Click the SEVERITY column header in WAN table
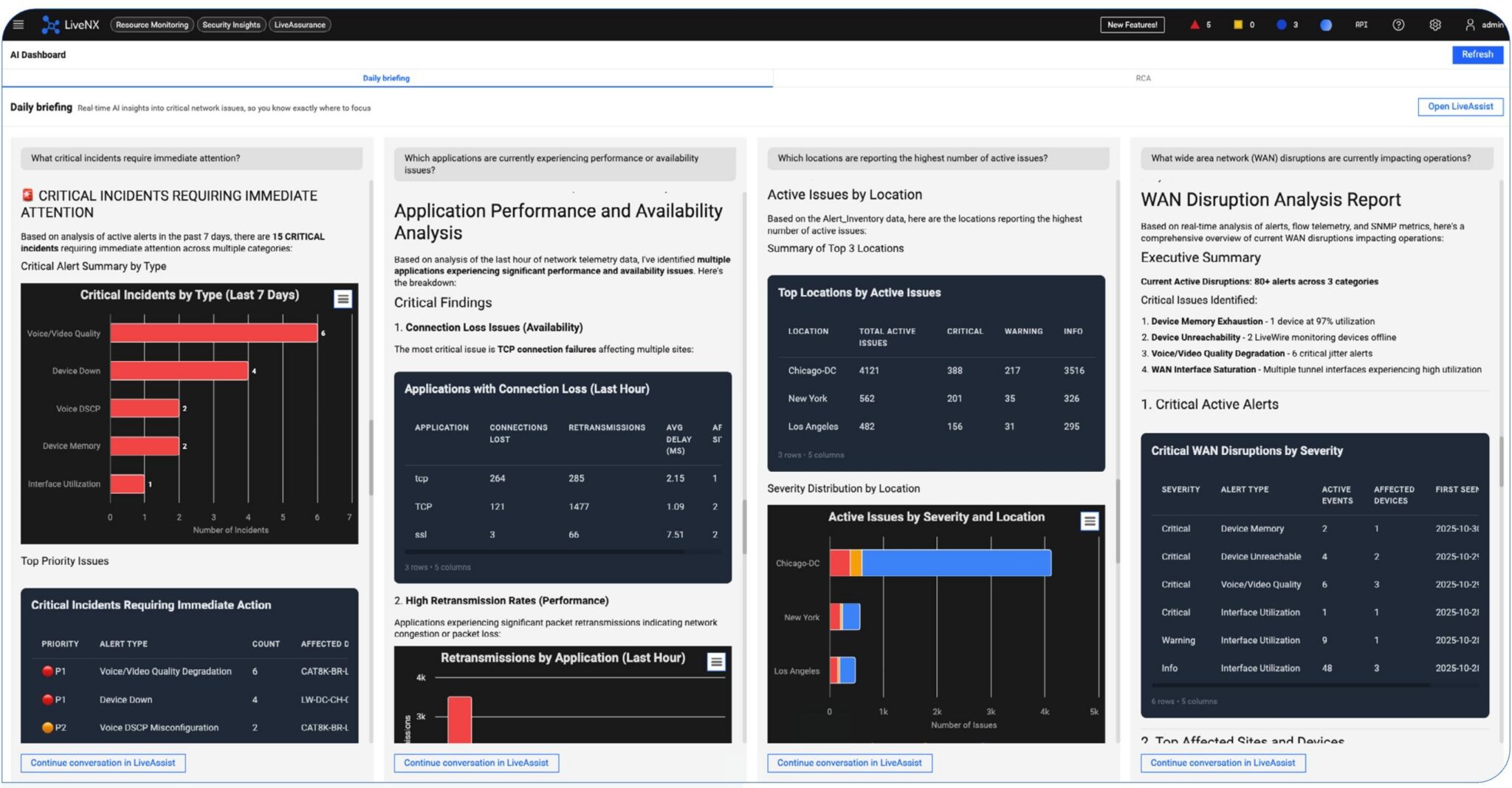The width and height of the screenshot is (1512, 788). [x=1181, y=490]
